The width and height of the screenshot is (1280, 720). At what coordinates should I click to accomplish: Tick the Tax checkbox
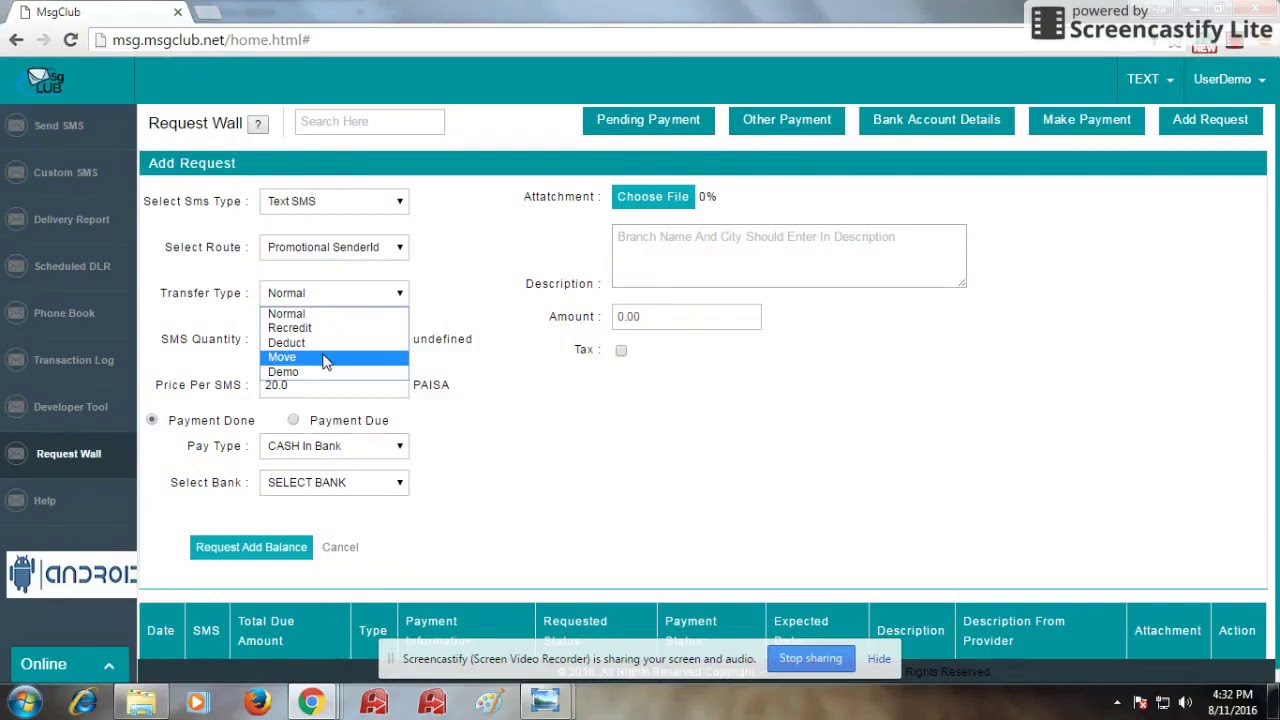[621, 351]
